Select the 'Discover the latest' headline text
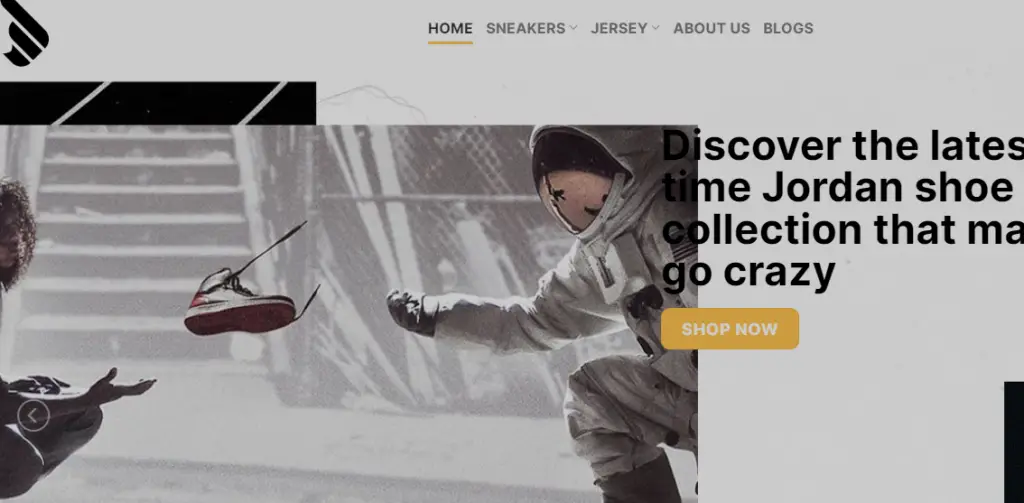The height and width of the screenshot is (503, 1024). point(842,146)
